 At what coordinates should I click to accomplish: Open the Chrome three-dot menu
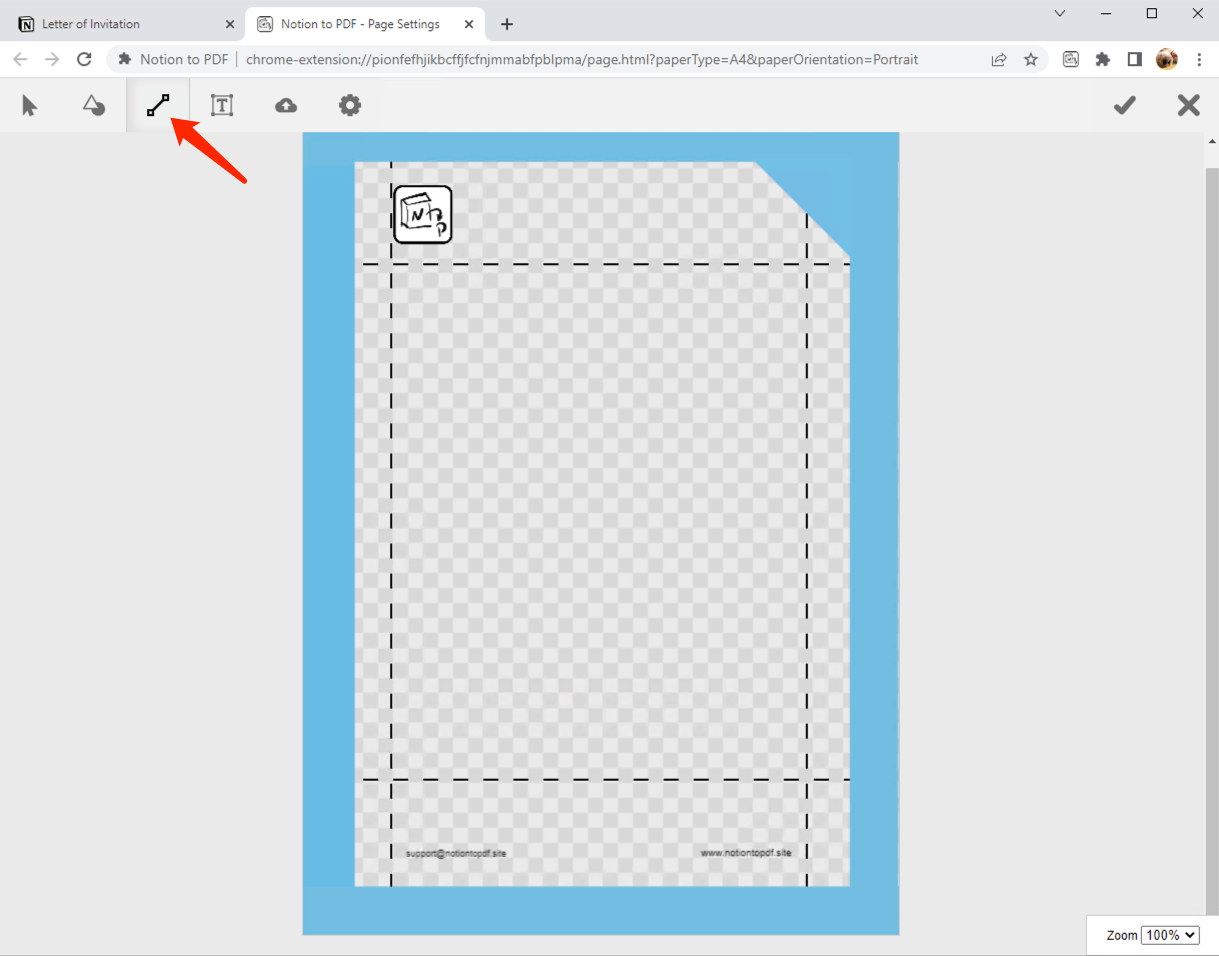pos(1199,59)
